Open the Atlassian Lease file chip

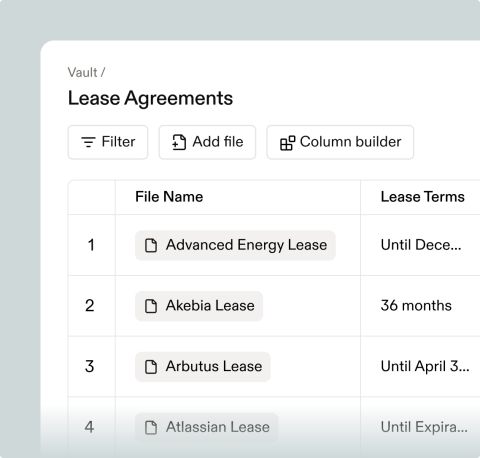pos(206,427)
